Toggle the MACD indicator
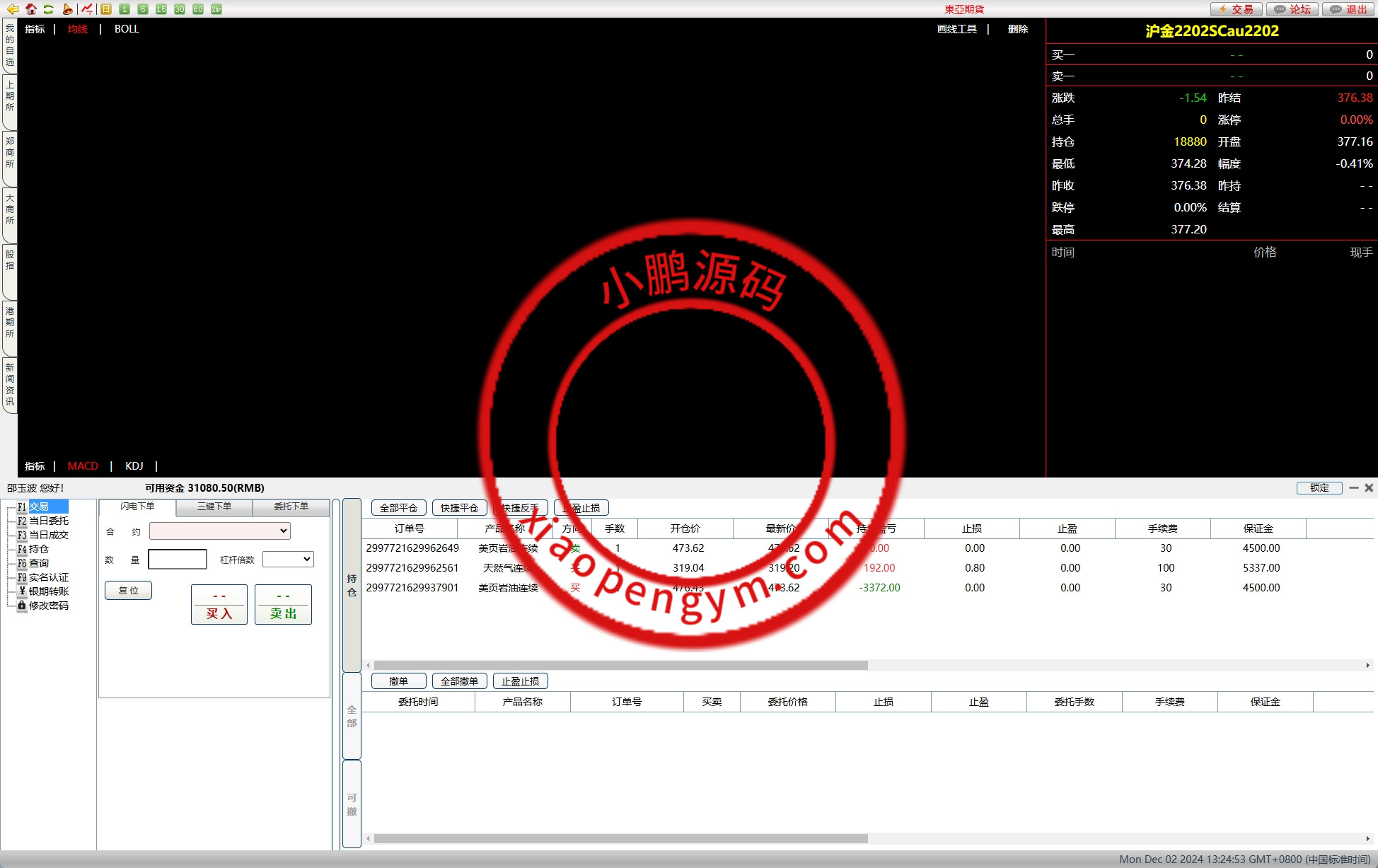This screenshot has height=868, width=1378. (x=83, y=466)
